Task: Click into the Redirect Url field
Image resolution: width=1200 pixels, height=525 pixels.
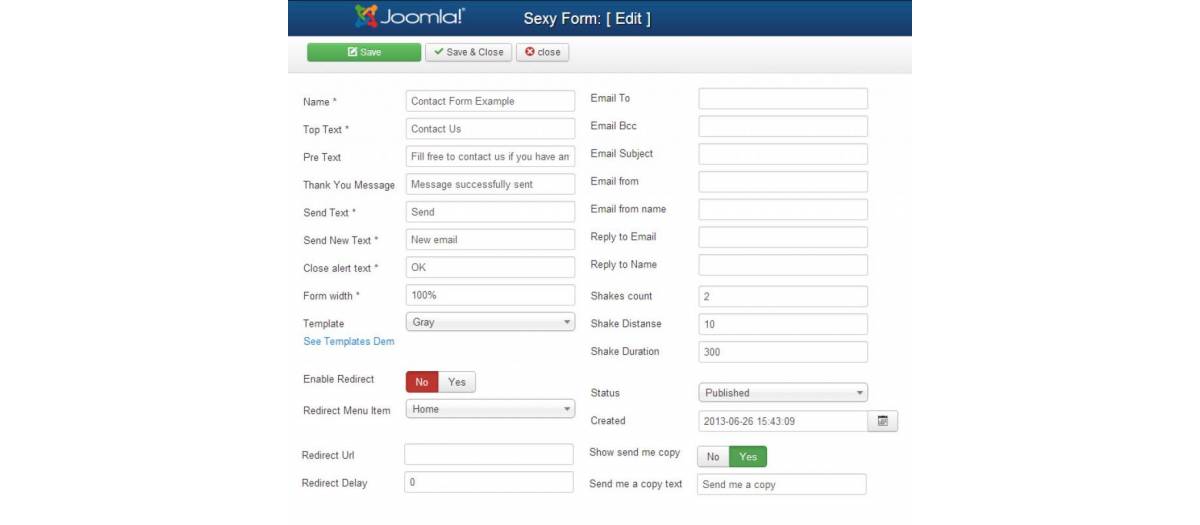Action: [489, 455]
